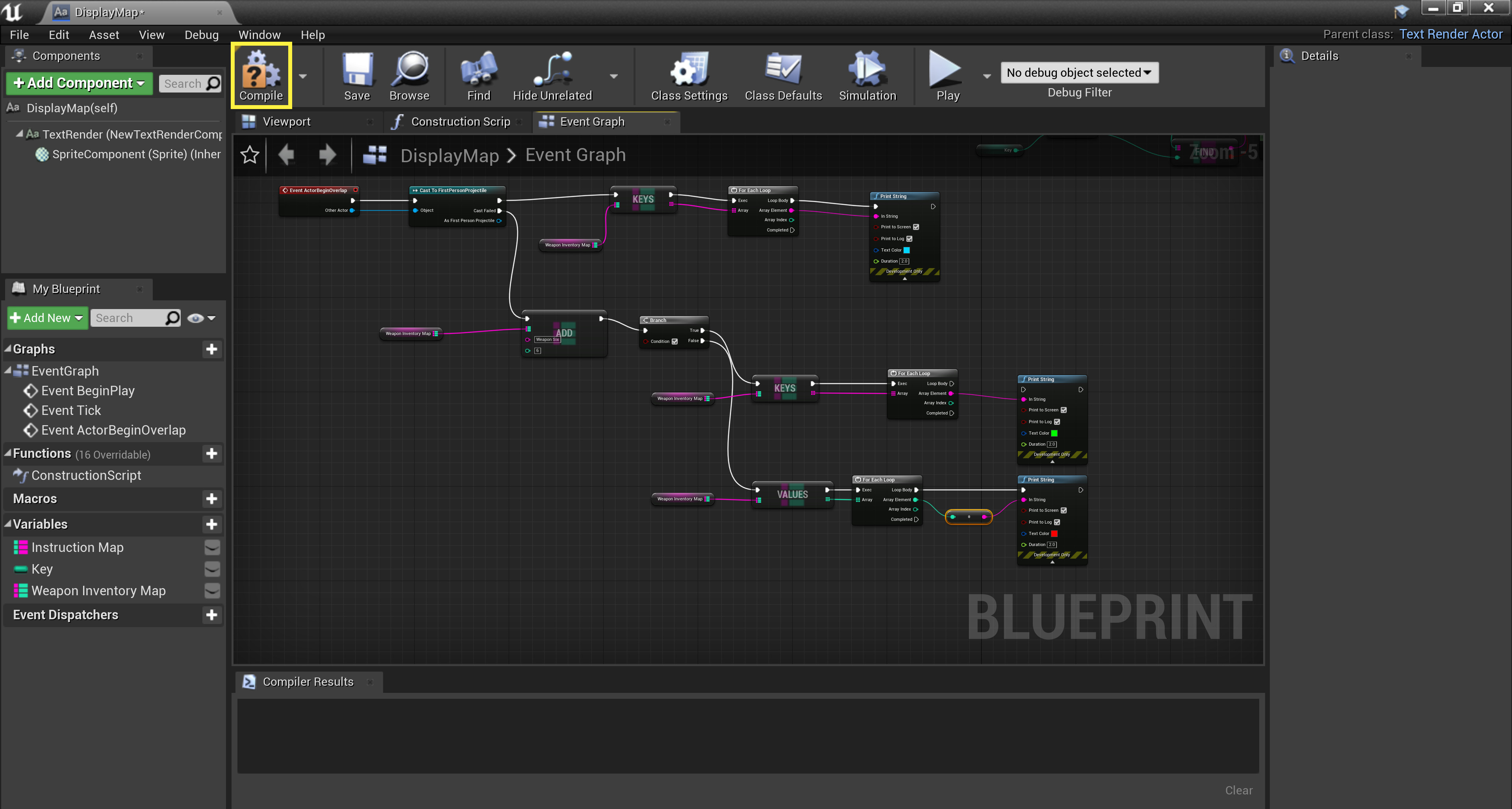
Task: Click Clear in Compiler Results
Action: tap(1238, 790)
